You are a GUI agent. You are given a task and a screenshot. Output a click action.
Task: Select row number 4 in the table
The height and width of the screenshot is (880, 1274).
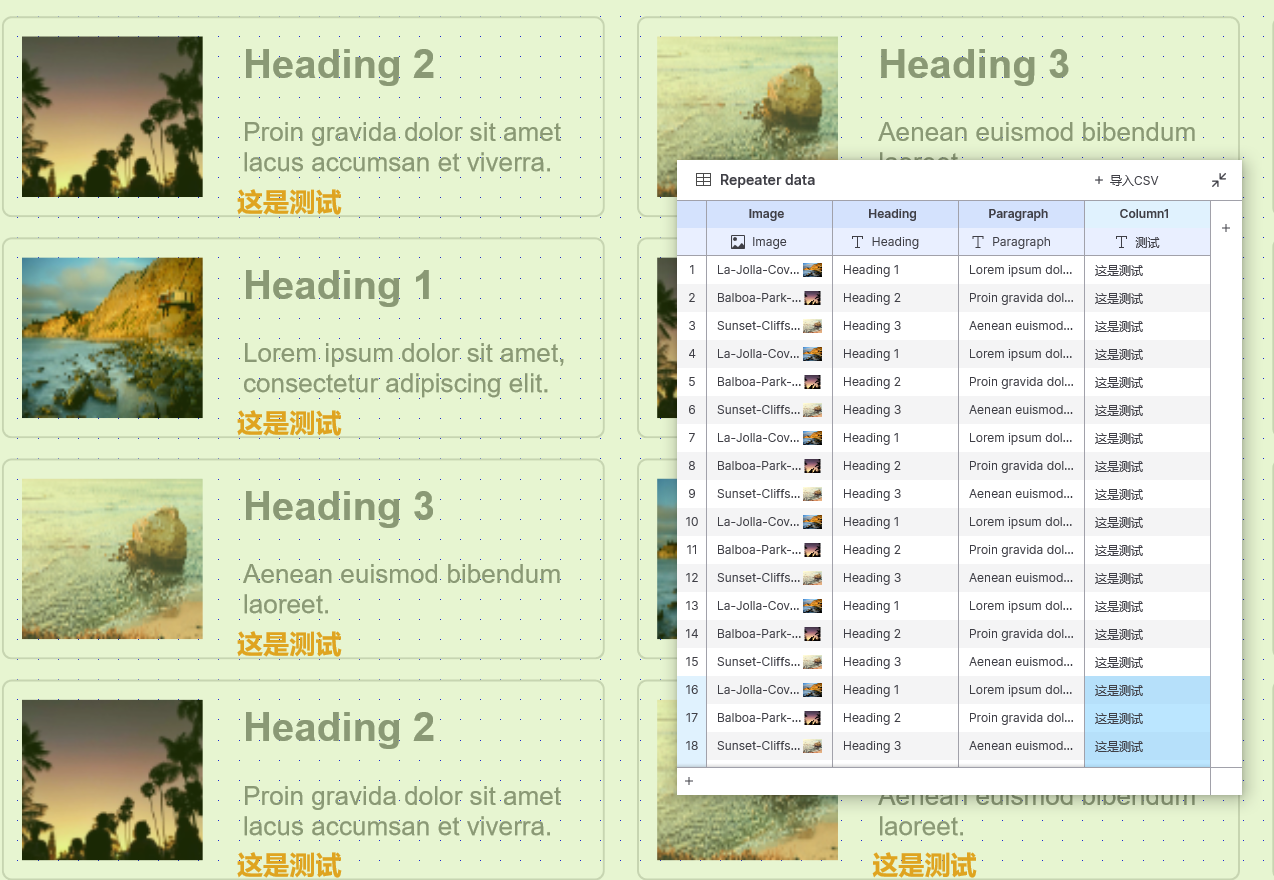(692, 354)
